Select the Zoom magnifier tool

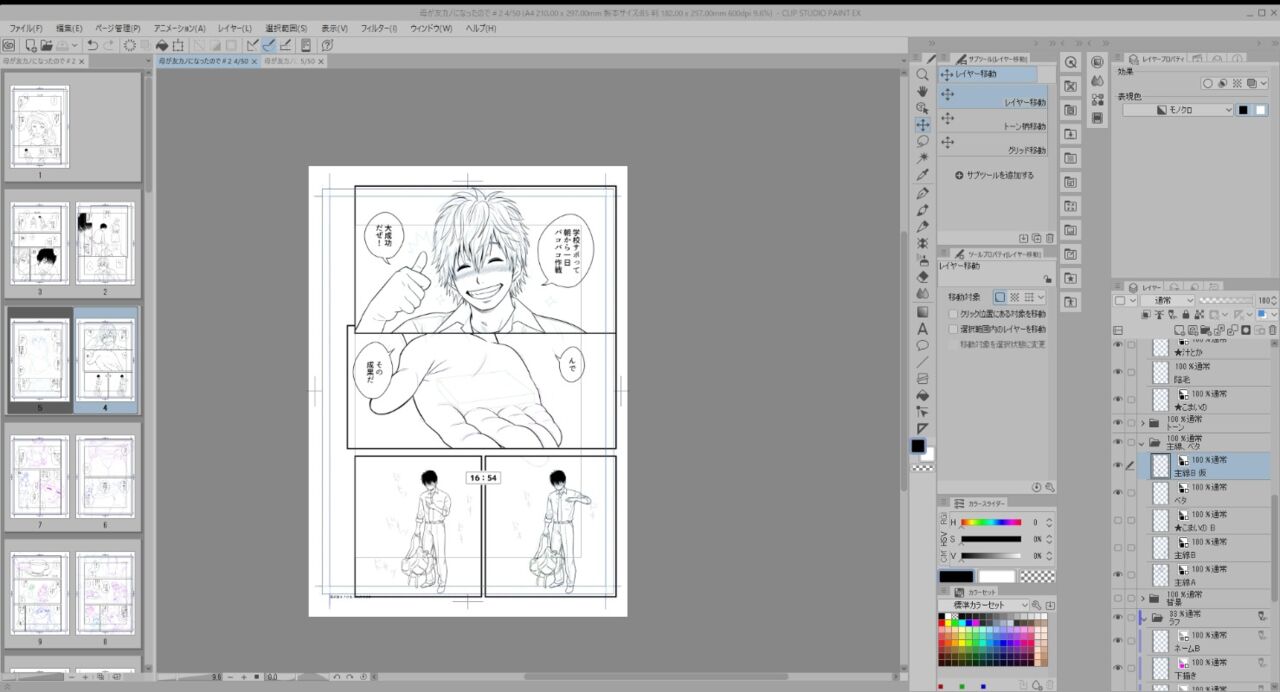click(x=922, y=74)
